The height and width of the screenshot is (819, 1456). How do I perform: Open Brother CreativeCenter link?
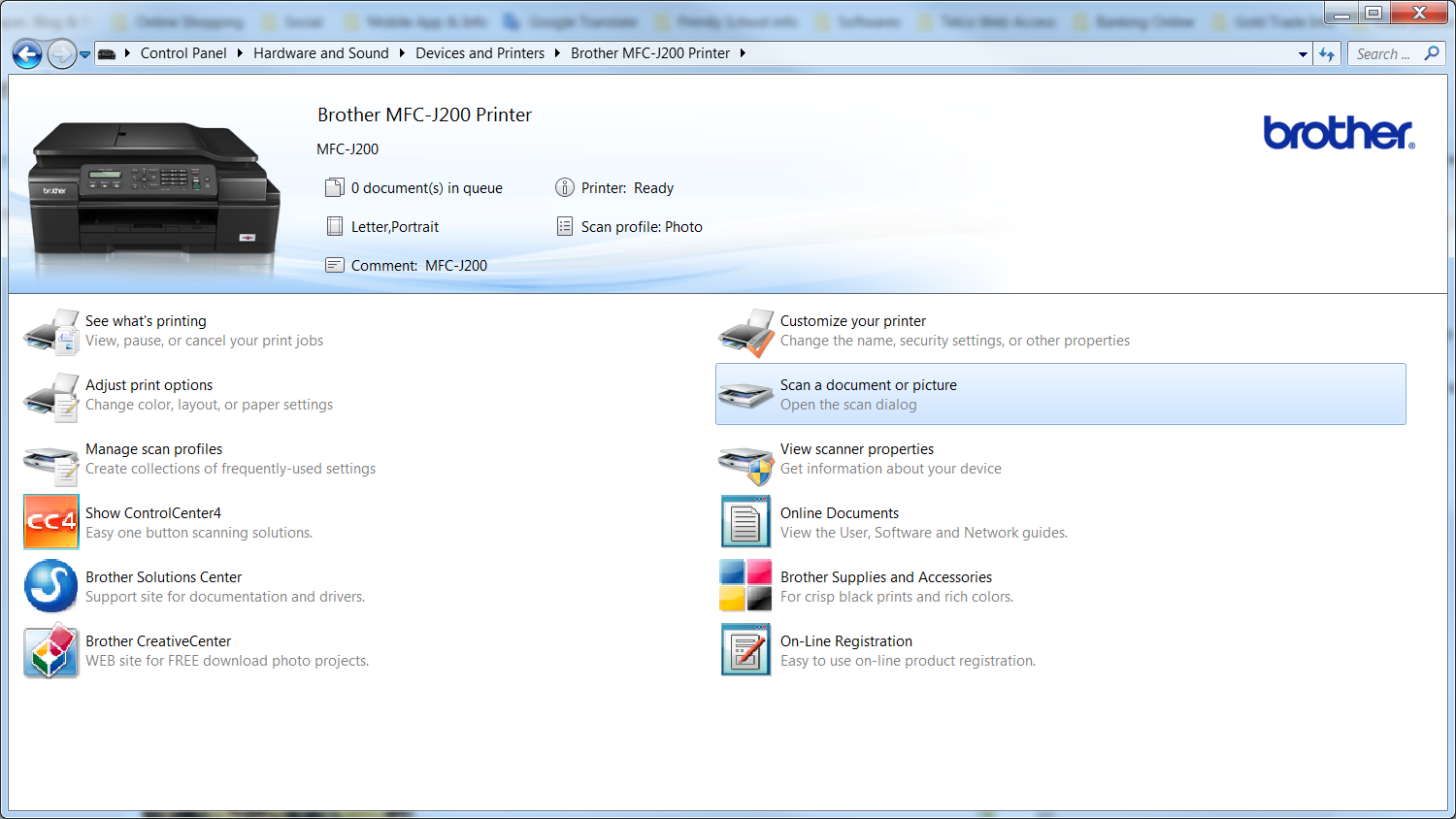click(x=158, y=641)
